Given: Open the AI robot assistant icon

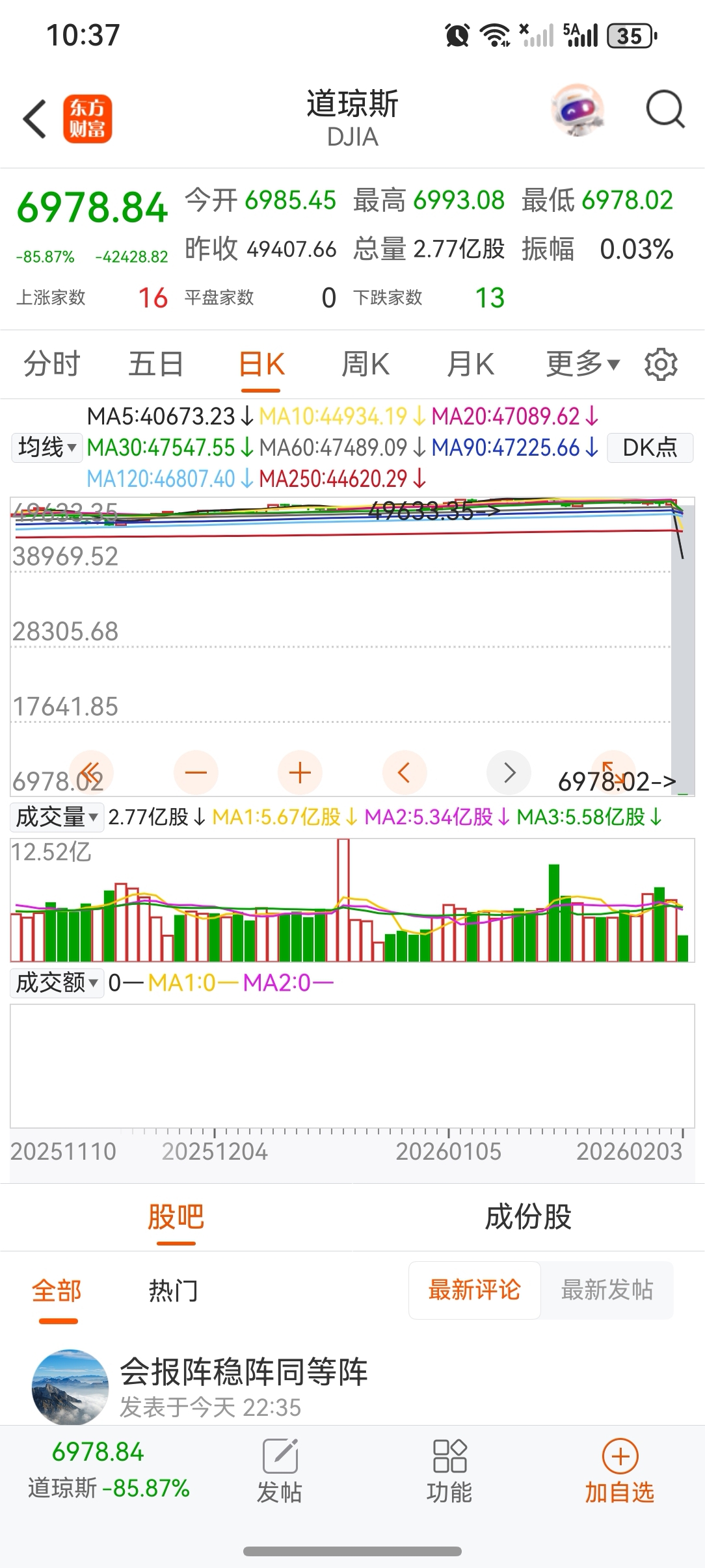Looking at the screenshot, I should click(577, 109).
